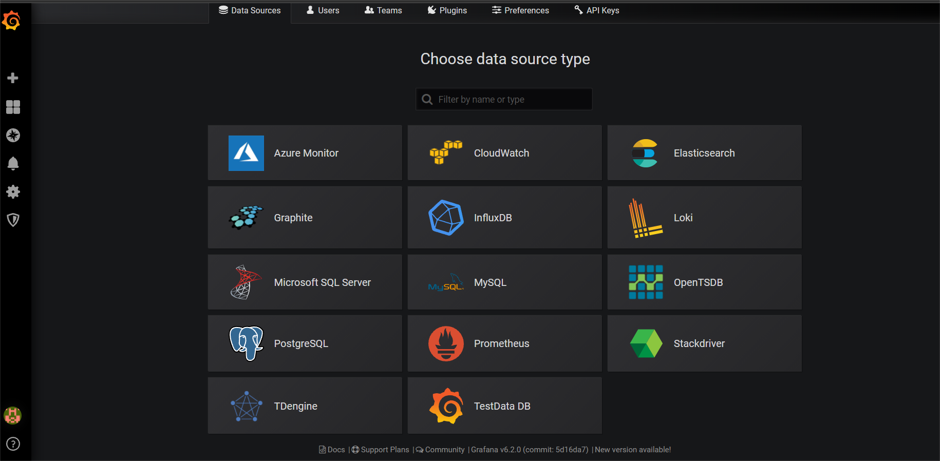Open the Alerting bell icon
Screen dimensions: 940x461
coord(13,163)
